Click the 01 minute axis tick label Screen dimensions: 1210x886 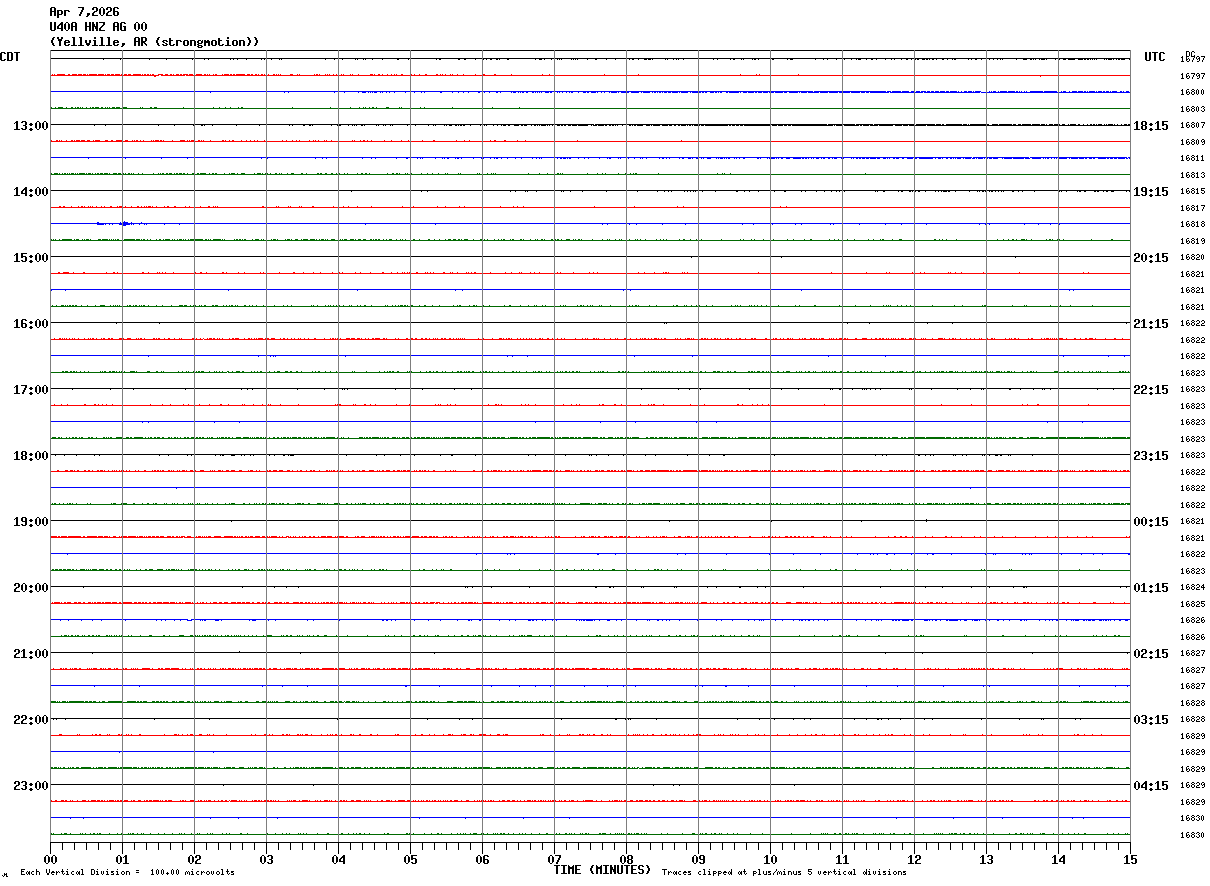point(123,860)
